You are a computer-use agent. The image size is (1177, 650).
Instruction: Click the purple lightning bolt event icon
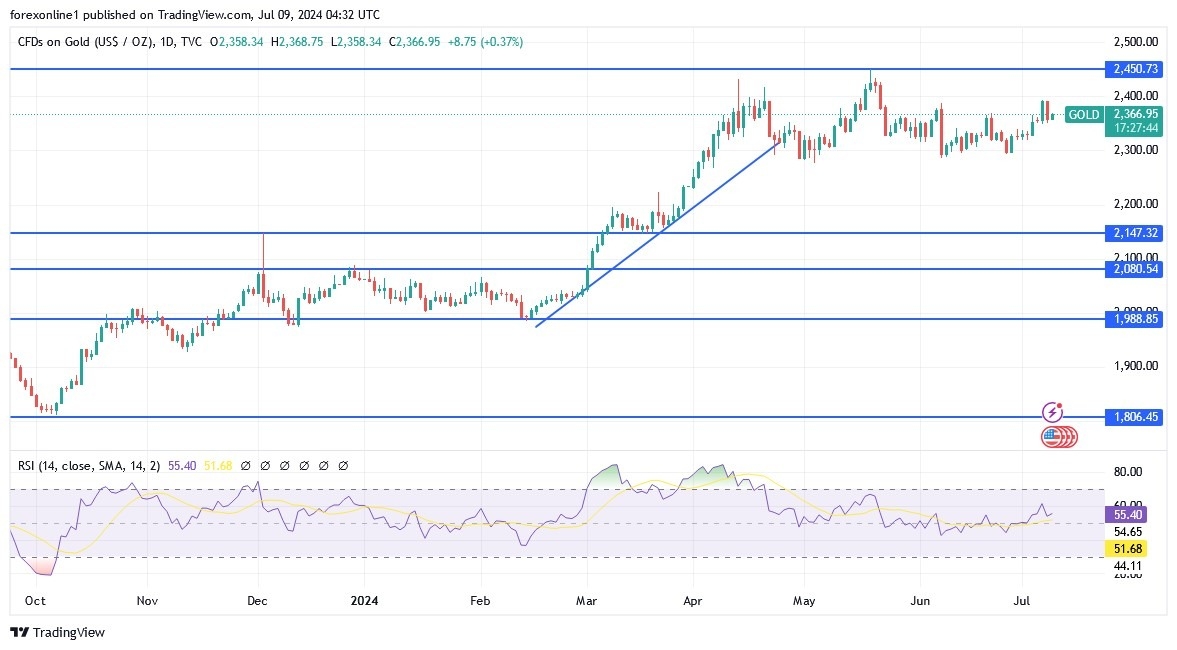(x=1052, y=412)
